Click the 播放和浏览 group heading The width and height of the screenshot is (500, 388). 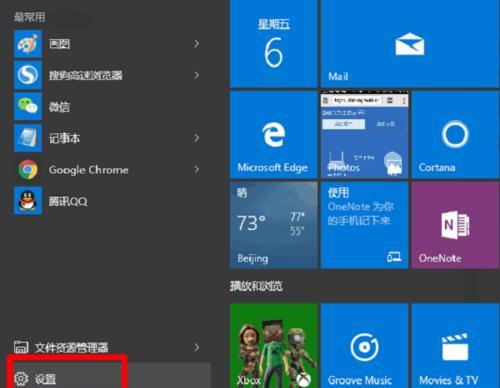point(256,286)
